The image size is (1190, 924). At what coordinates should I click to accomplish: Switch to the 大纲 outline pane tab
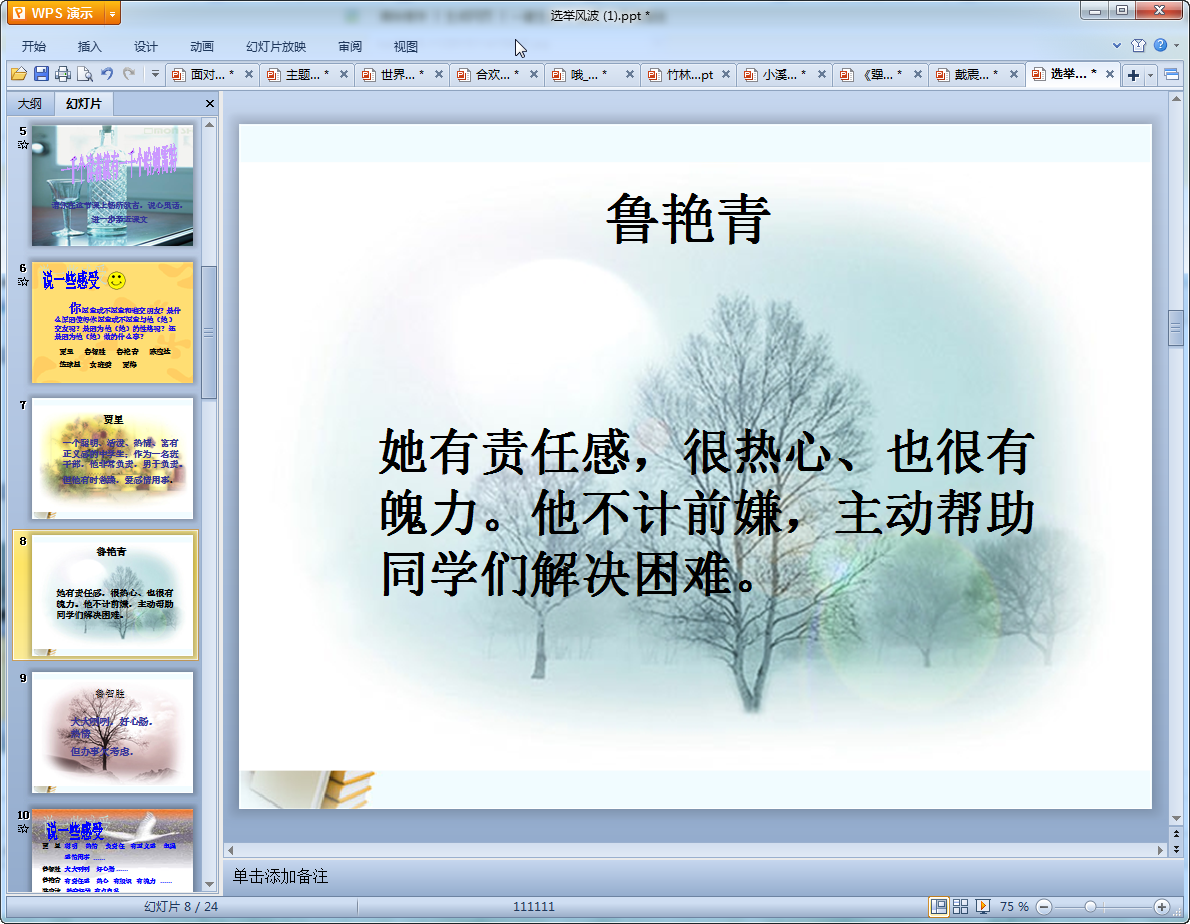[30, 103]
